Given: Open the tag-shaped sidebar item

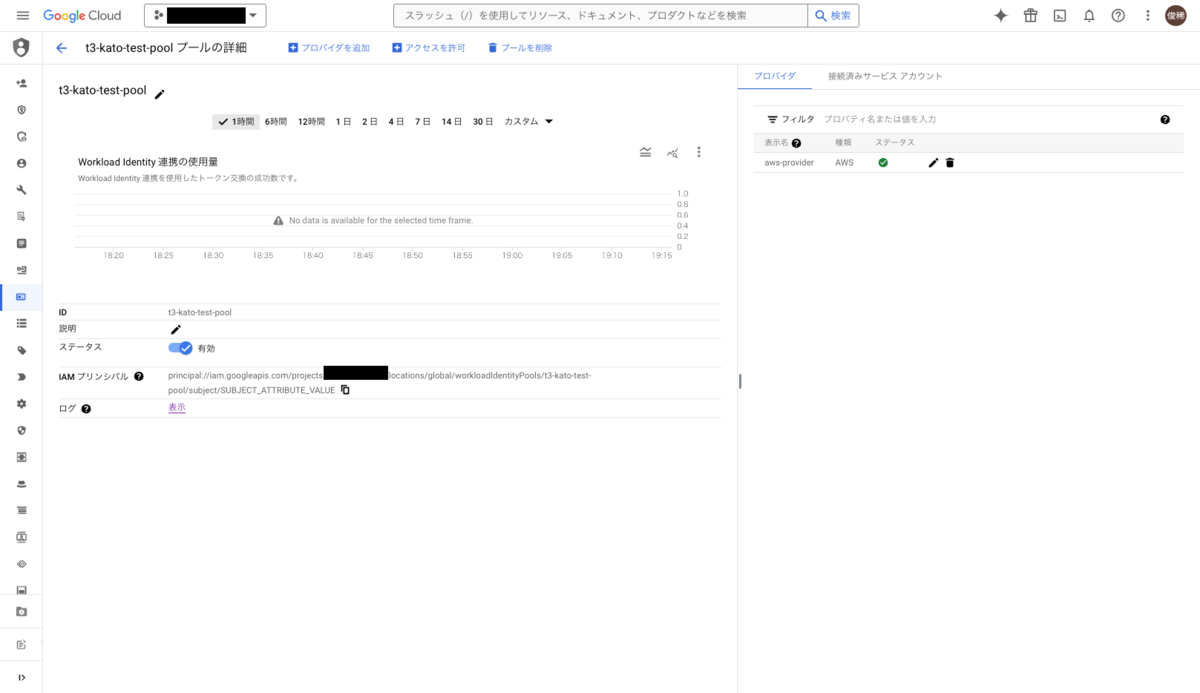Looking at the screenshot, I should (21, 350).
